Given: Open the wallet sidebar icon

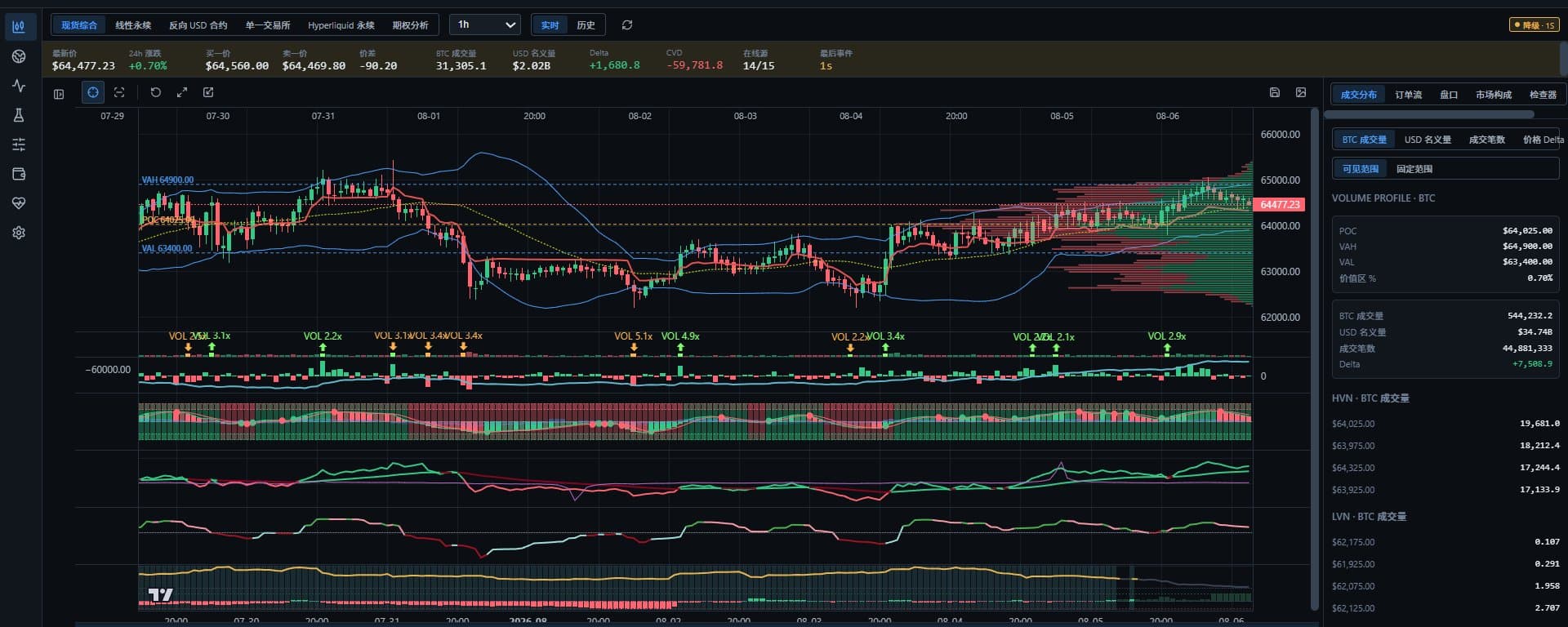Looking at the screenshot, I should pyautogui.click(x=19, y=174).
